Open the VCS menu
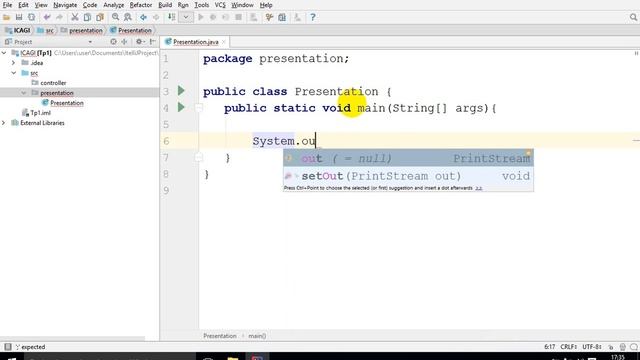This screenshot has width=640, height=360. 220,5
